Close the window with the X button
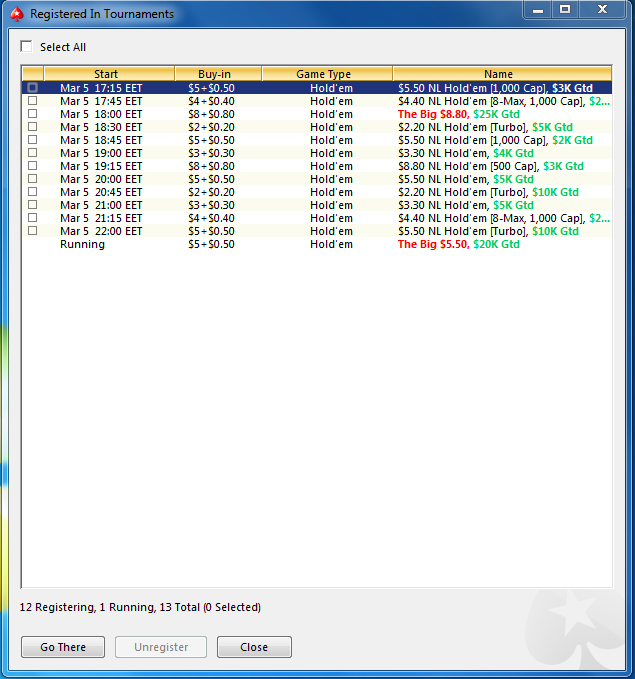Viewport: 635px width, 679px height. point(602,10)
